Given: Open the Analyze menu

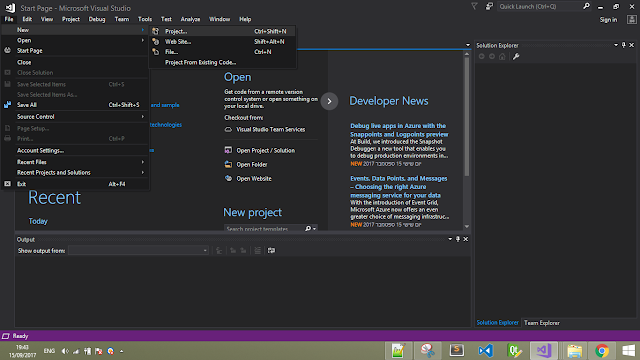Looking at the screenshot, I should (190, 19).
